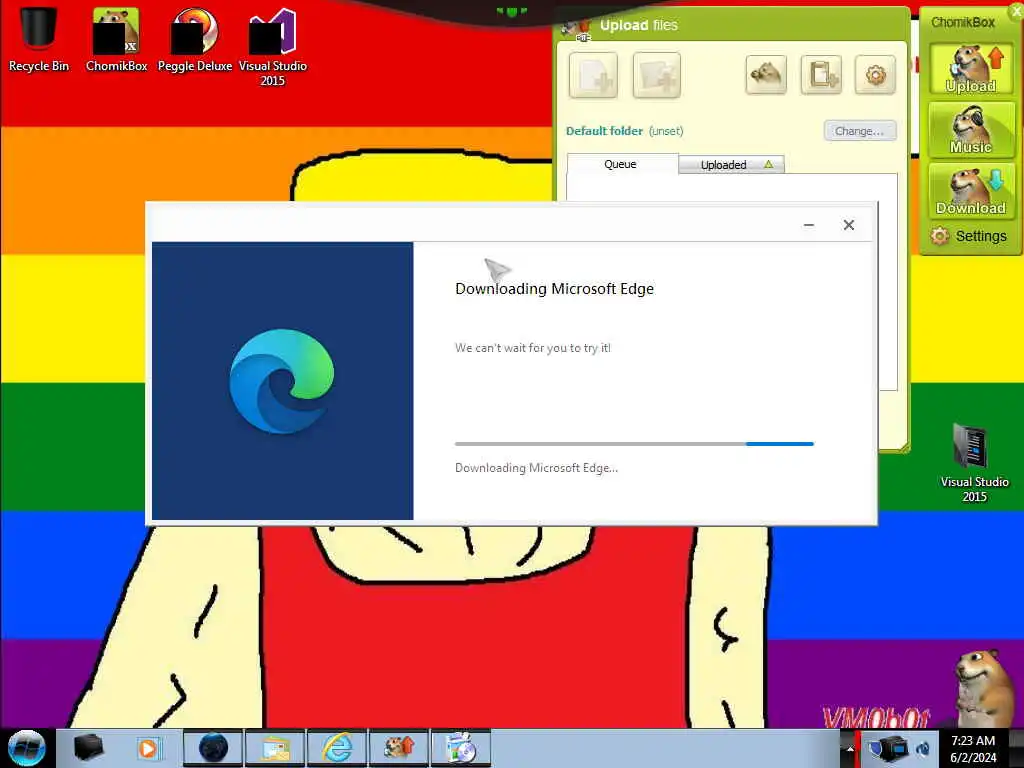Open Download in the ChomikBox sidebar

pos(971,191)
